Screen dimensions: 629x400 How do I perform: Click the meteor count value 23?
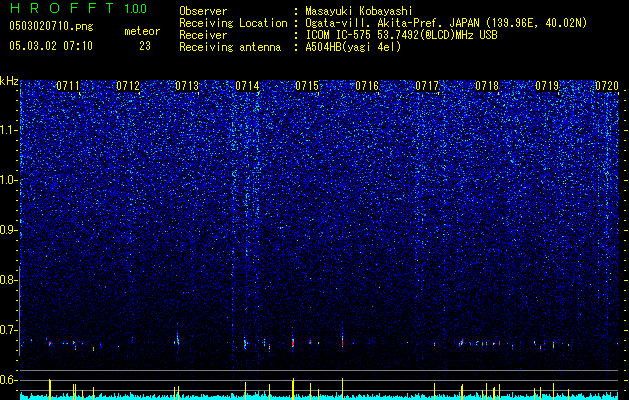145,46
